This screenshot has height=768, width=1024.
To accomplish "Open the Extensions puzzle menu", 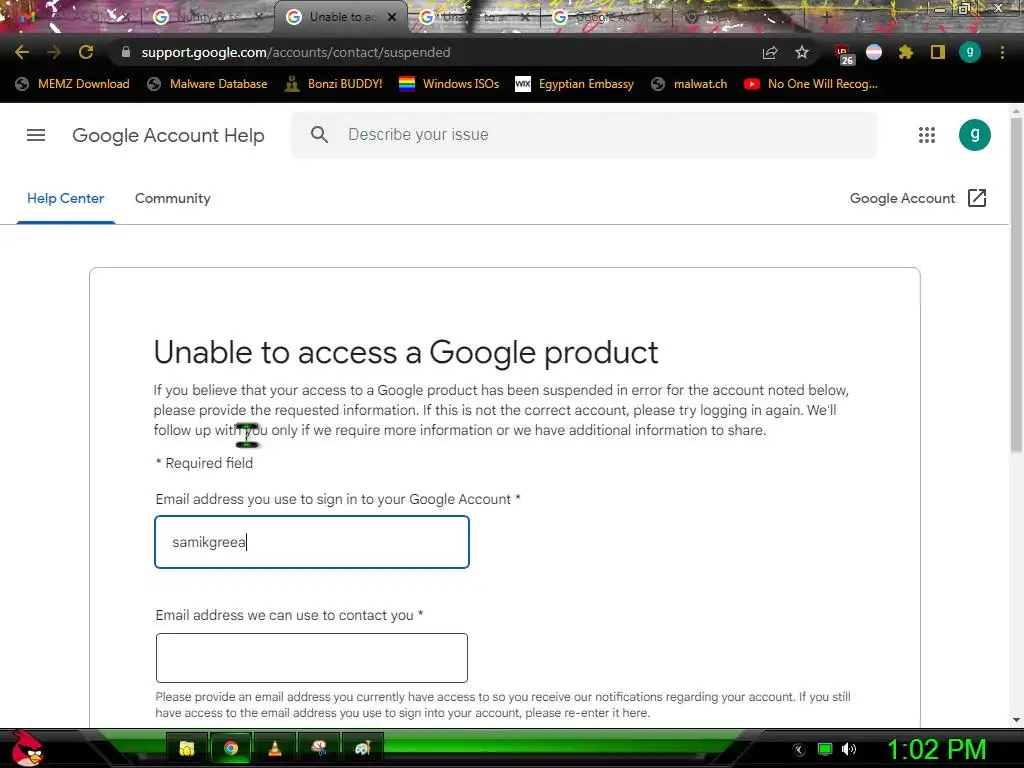I will click(906, 52).
